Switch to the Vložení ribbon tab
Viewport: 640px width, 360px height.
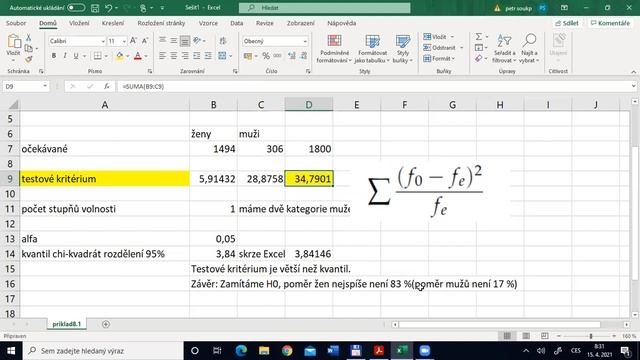coord(79,23)
